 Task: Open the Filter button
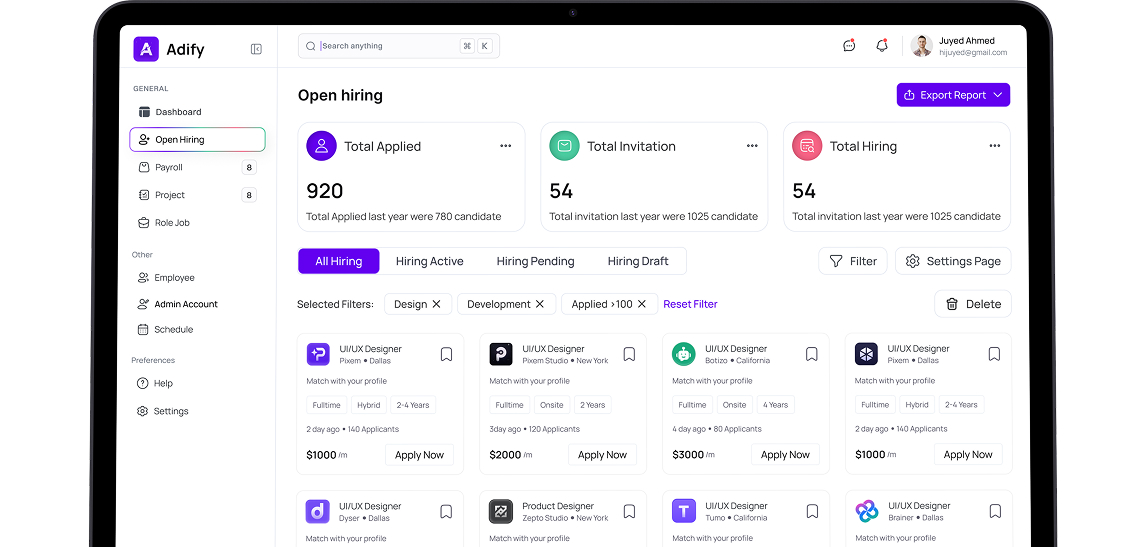pyautogui.click(x=852, y=261)
